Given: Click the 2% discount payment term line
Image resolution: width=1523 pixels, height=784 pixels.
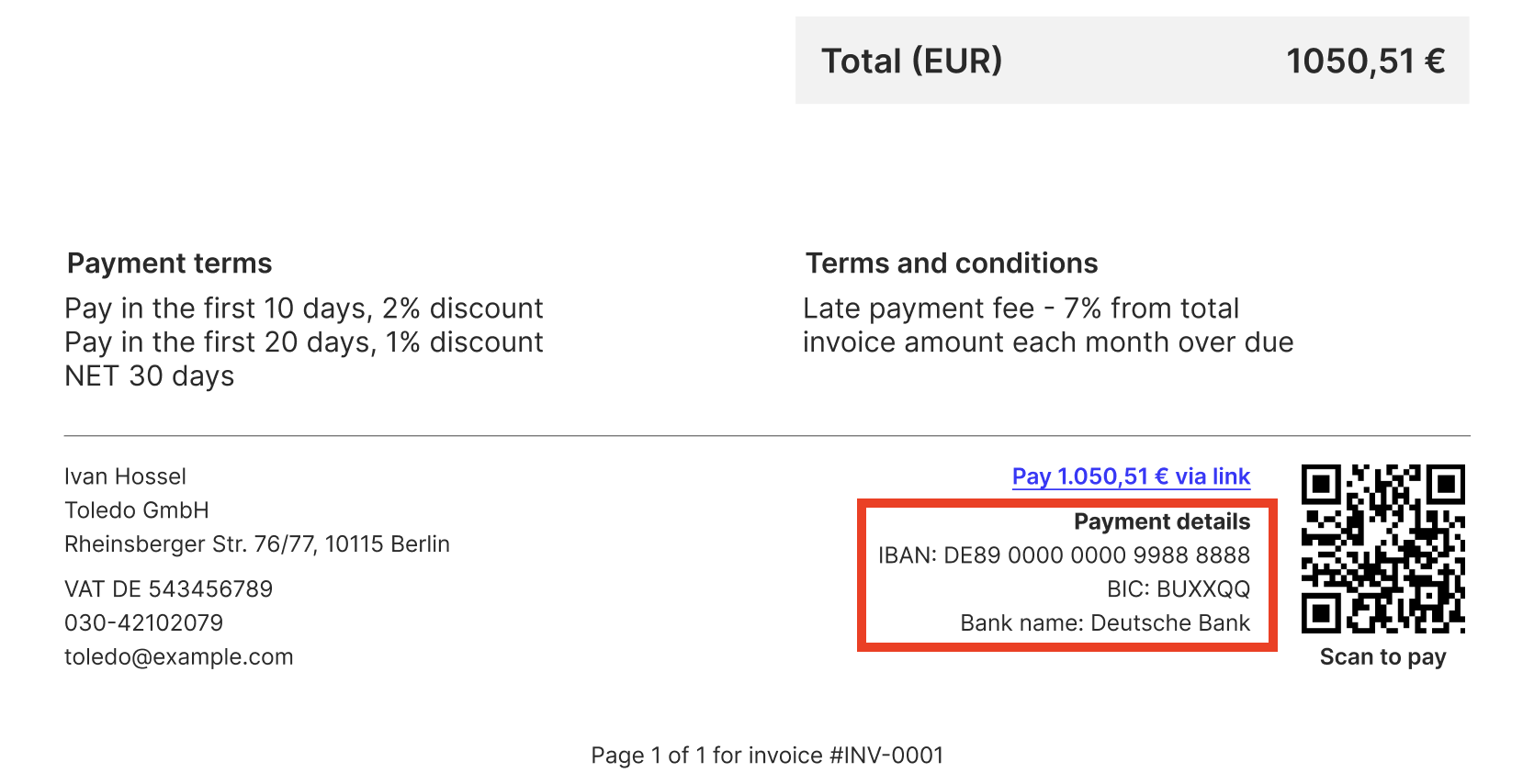Looking at the screenshot, I should [x=304, y=308].
